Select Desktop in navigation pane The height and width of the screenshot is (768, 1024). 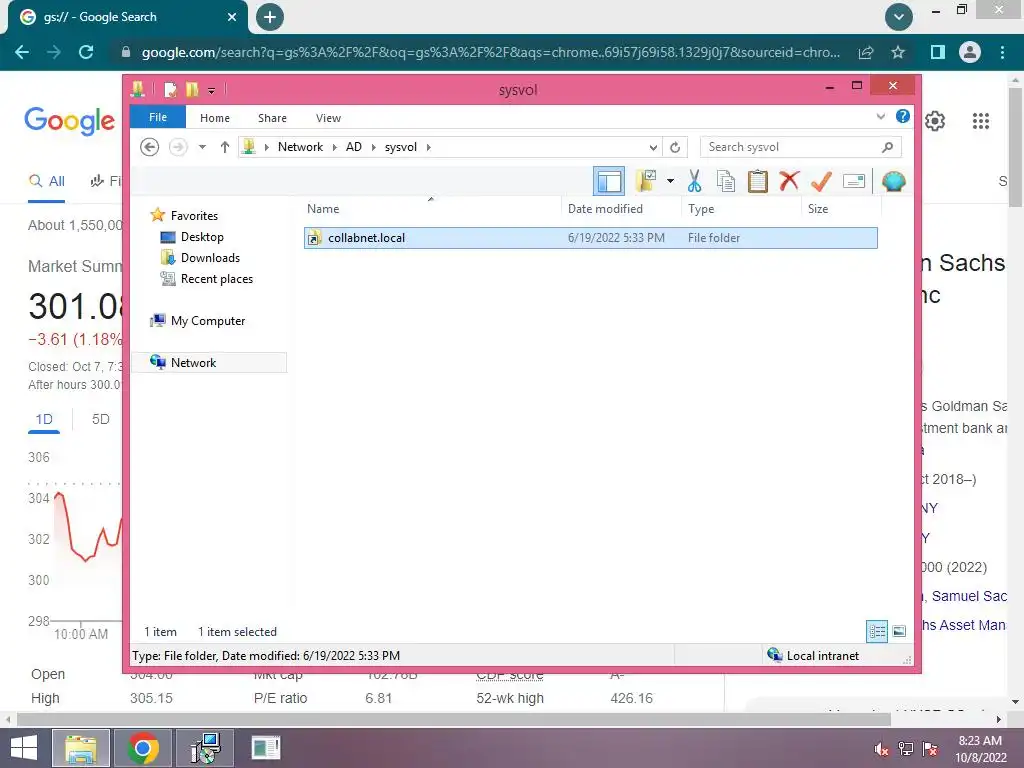point(192,237)
